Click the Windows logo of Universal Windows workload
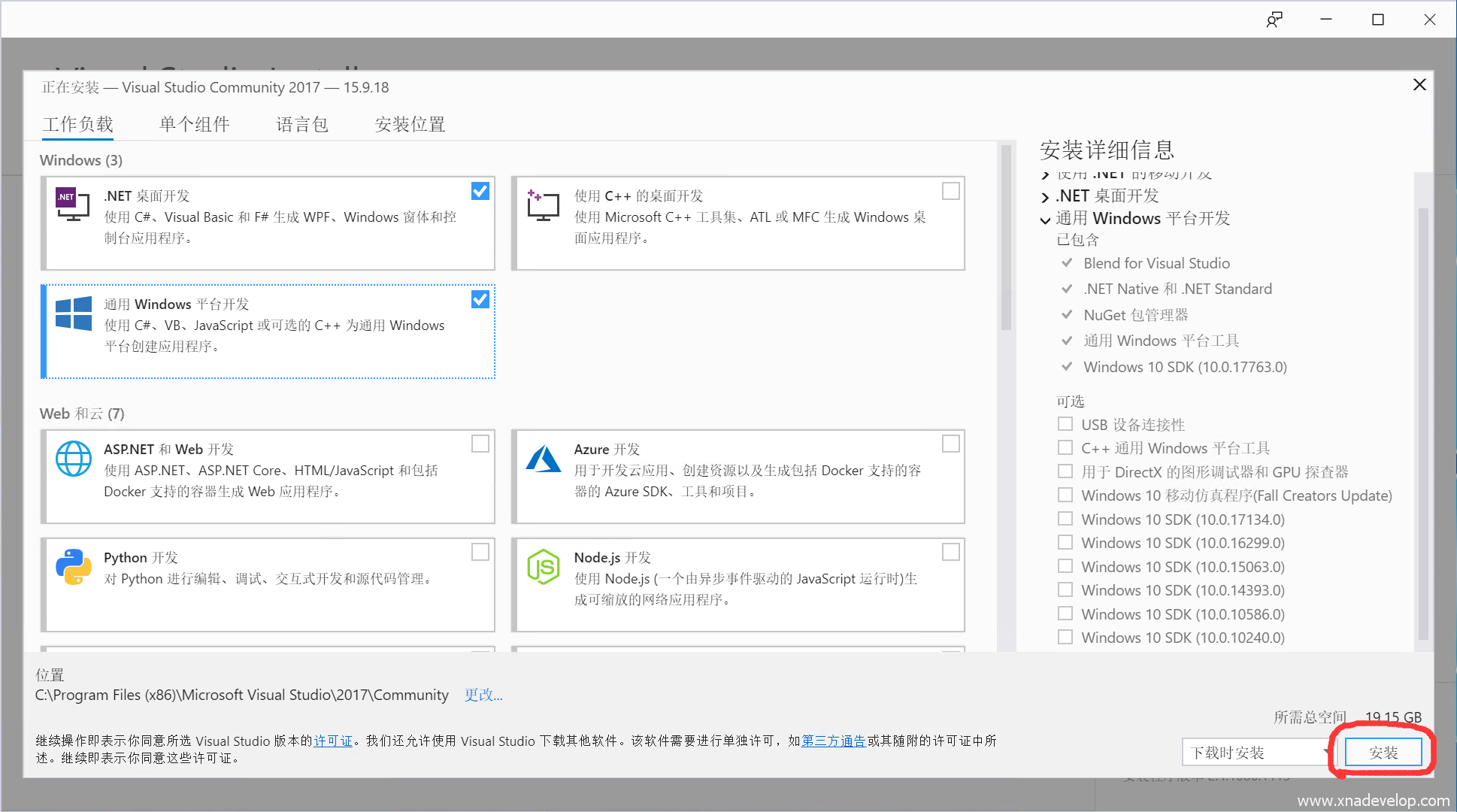The image size is (1457, 812). [x=74, y=313]
